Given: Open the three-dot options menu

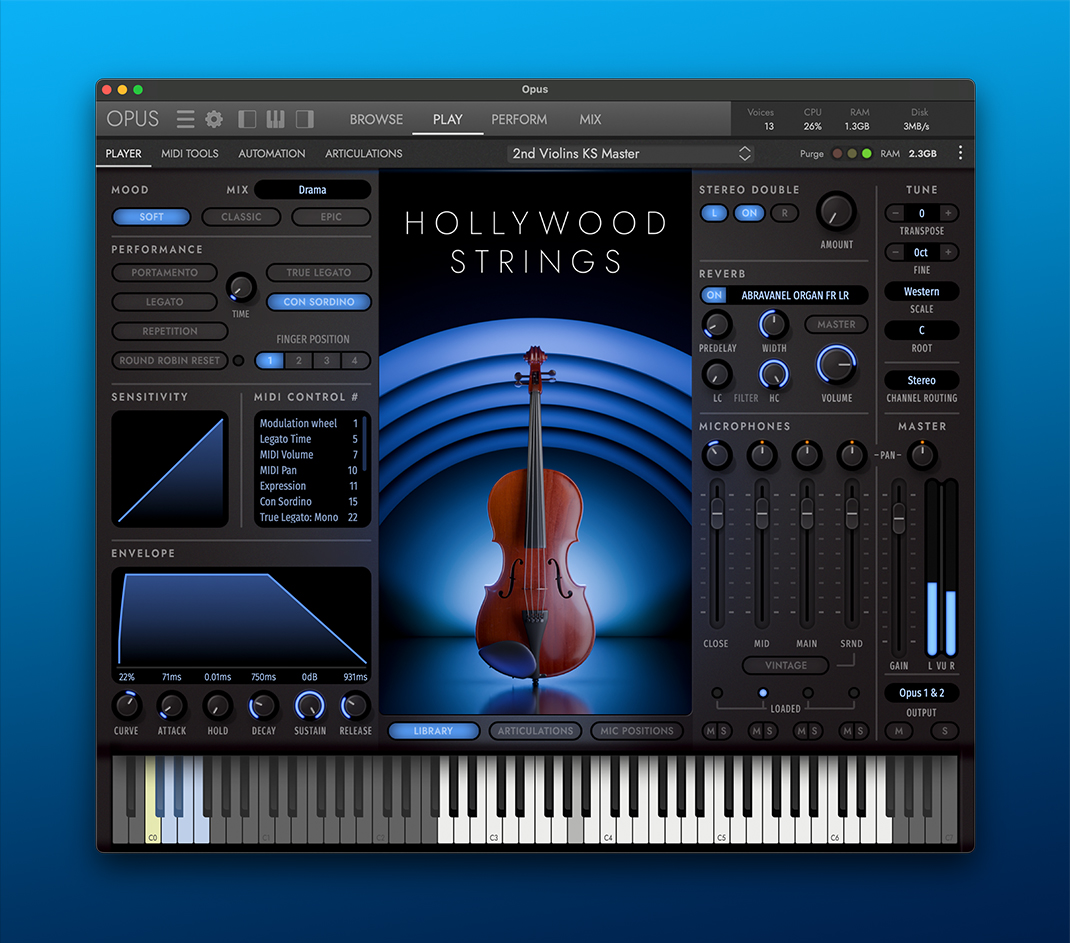Looking at the screenshot, I should click(x=960, y=153).
